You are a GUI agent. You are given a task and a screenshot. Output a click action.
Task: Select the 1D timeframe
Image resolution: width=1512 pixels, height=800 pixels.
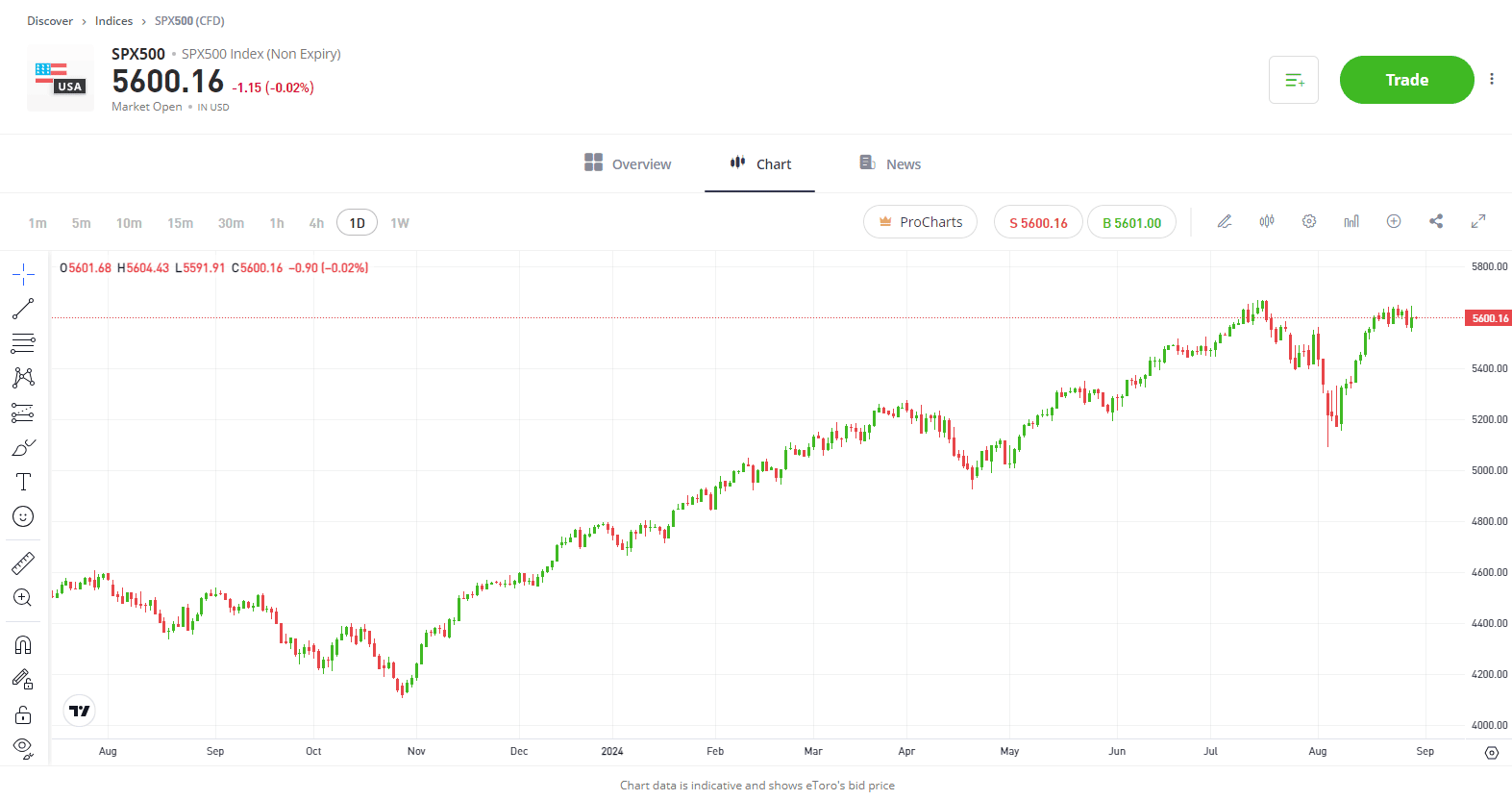pos(357,223)
